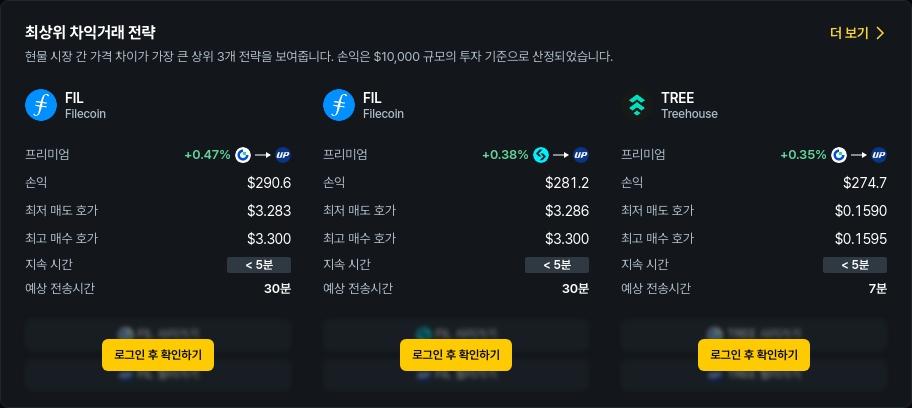Click the $290.6 profit value
Image resolution: width=912 pixels, height=408 pixels.
269,183
